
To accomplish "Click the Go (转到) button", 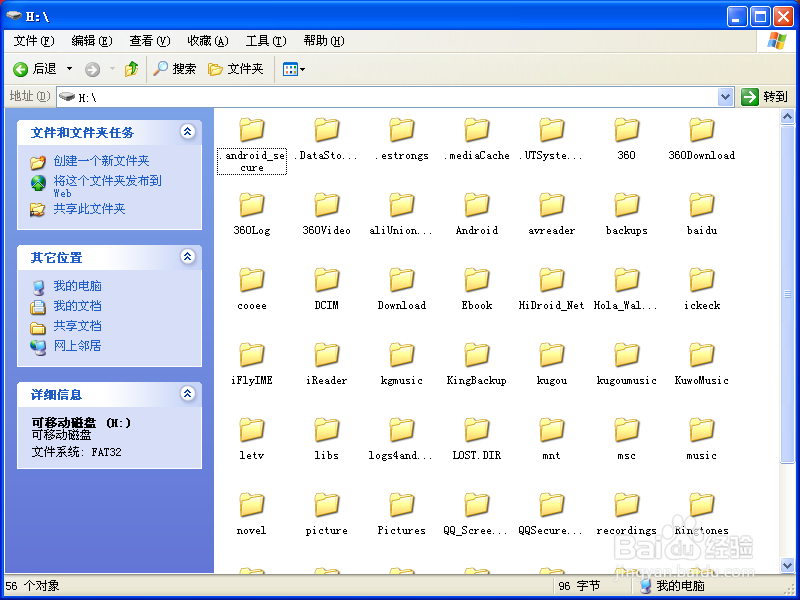I will (764, 96).
